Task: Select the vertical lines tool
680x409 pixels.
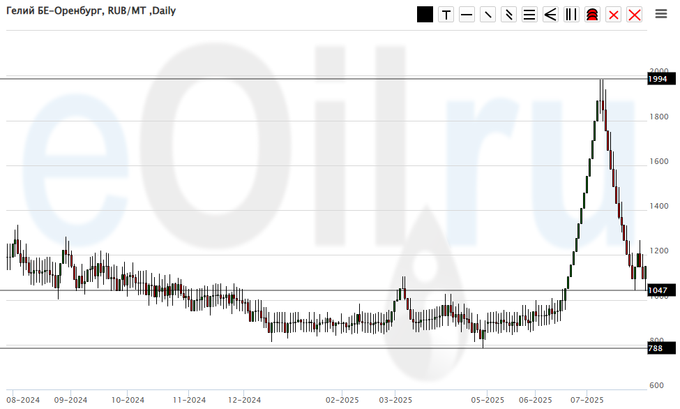Action: [570, 14]
